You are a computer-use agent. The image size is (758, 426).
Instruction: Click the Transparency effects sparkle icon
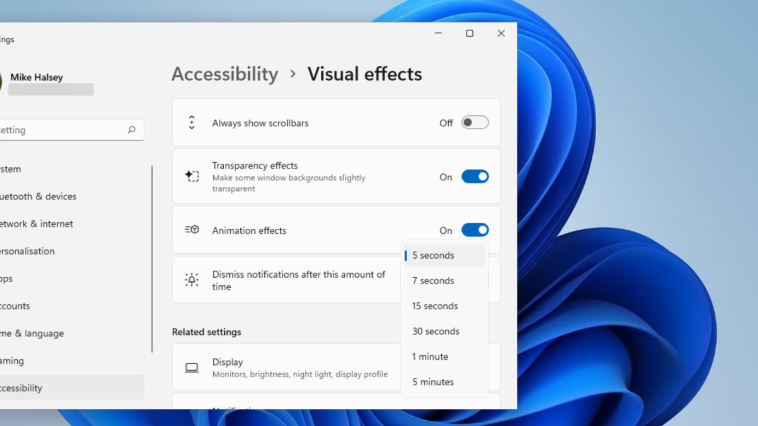pos(192,176)
